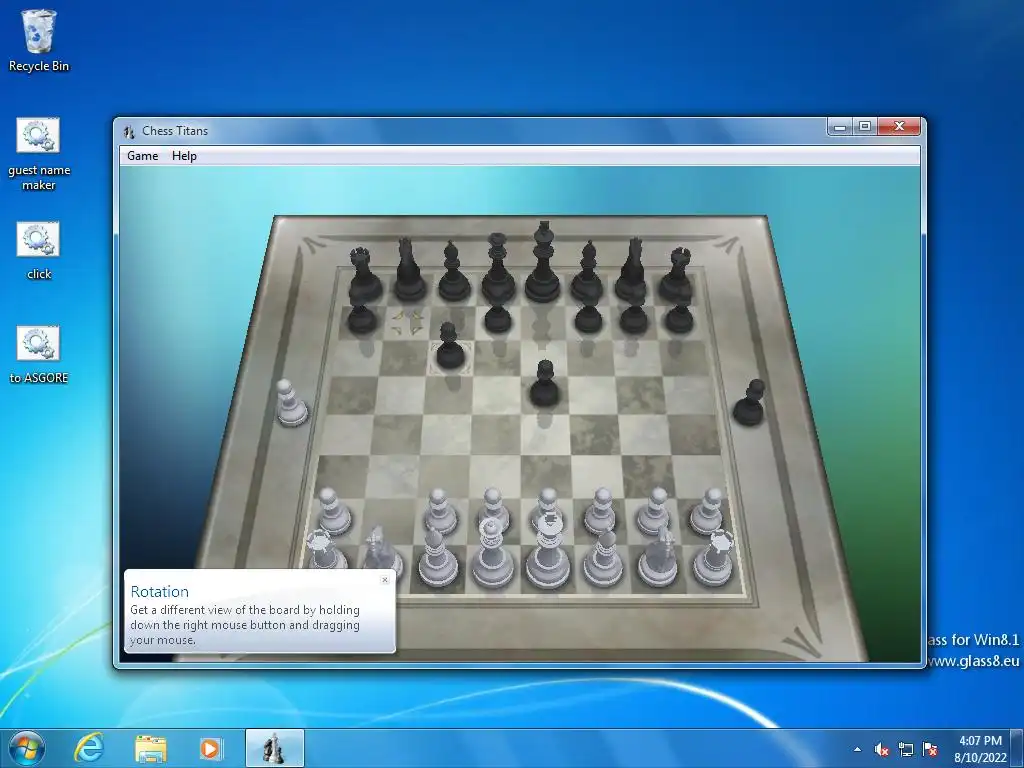The image size is (1024, 768).
Task: Open Windows Explorer from the taskbar
Action: pyautogui.click(x=151, y=748)
